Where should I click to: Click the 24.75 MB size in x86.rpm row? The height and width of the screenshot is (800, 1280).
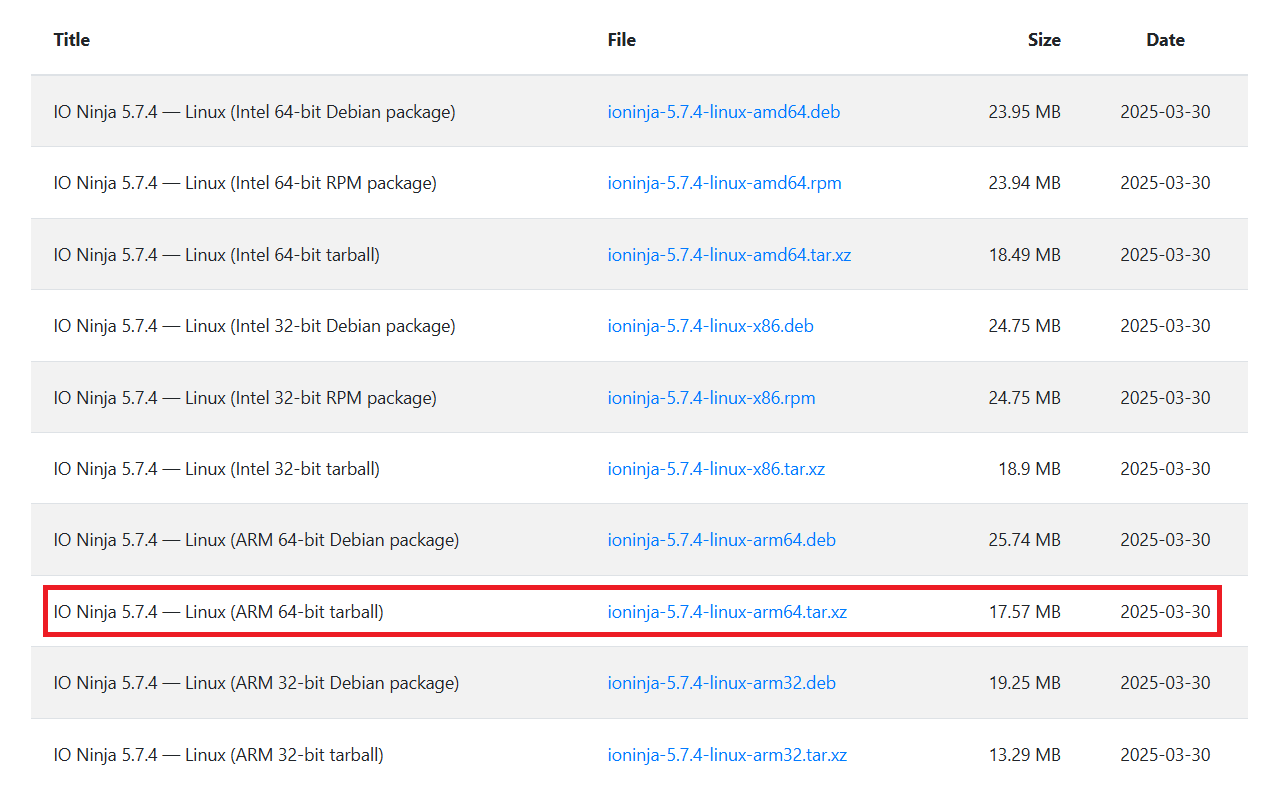1025,398
